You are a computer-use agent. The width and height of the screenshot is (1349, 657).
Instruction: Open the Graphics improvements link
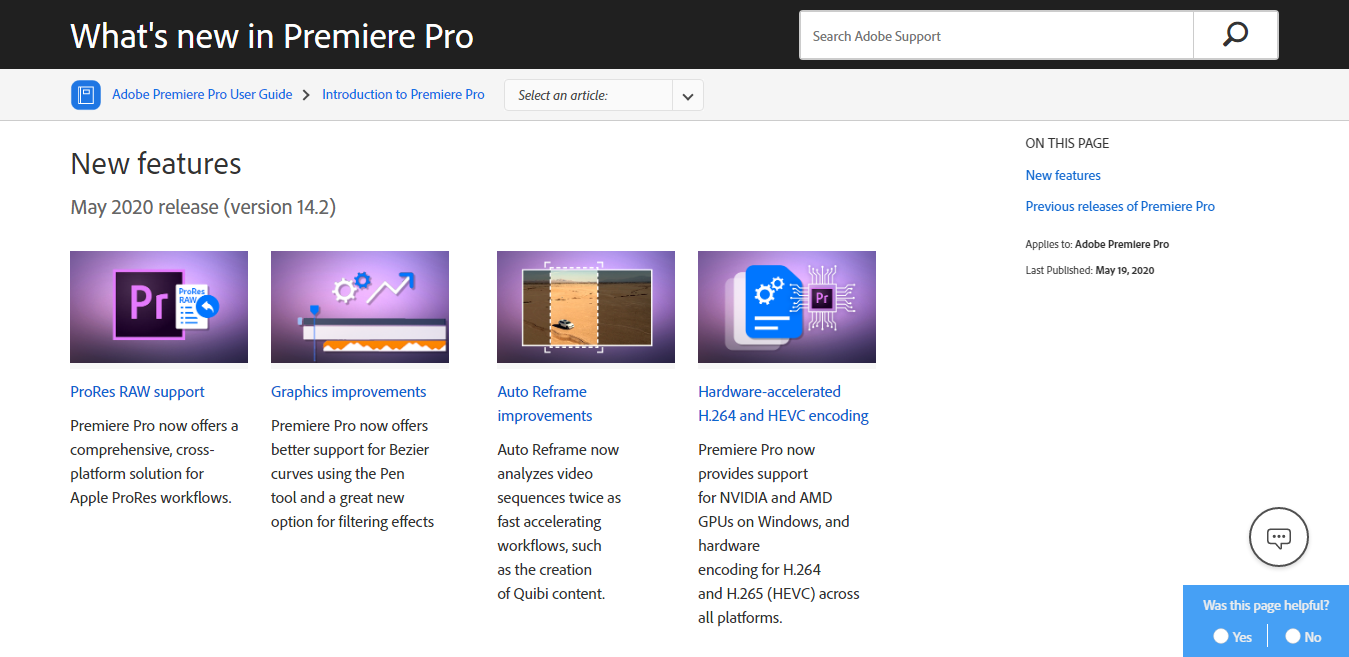349,392
